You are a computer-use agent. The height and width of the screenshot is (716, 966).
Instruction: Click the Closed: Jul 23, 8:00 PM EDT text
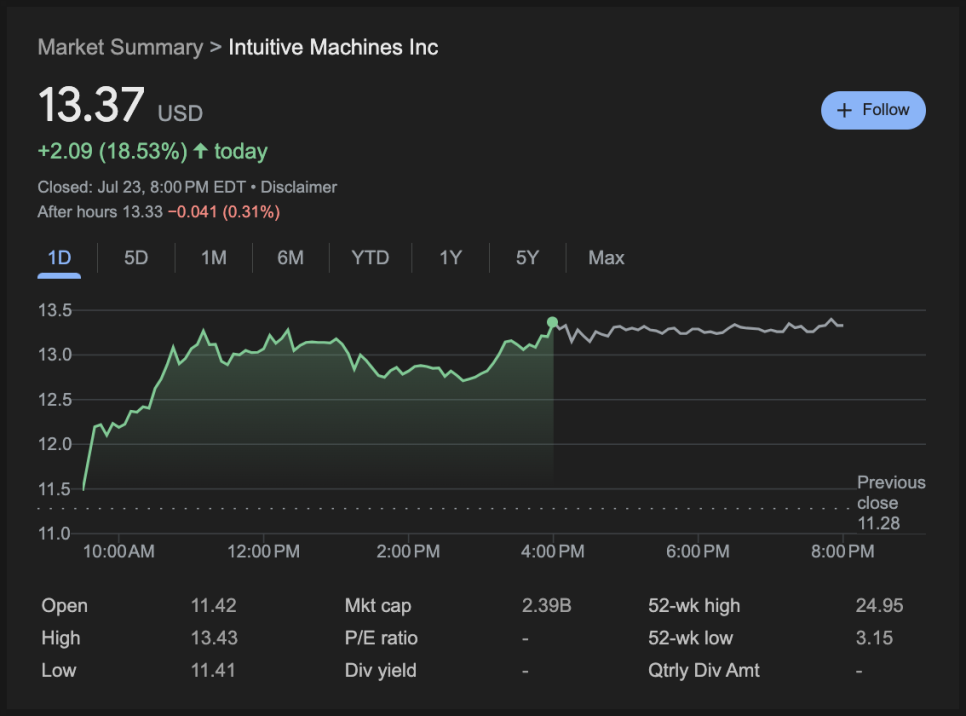coord(142,187)
